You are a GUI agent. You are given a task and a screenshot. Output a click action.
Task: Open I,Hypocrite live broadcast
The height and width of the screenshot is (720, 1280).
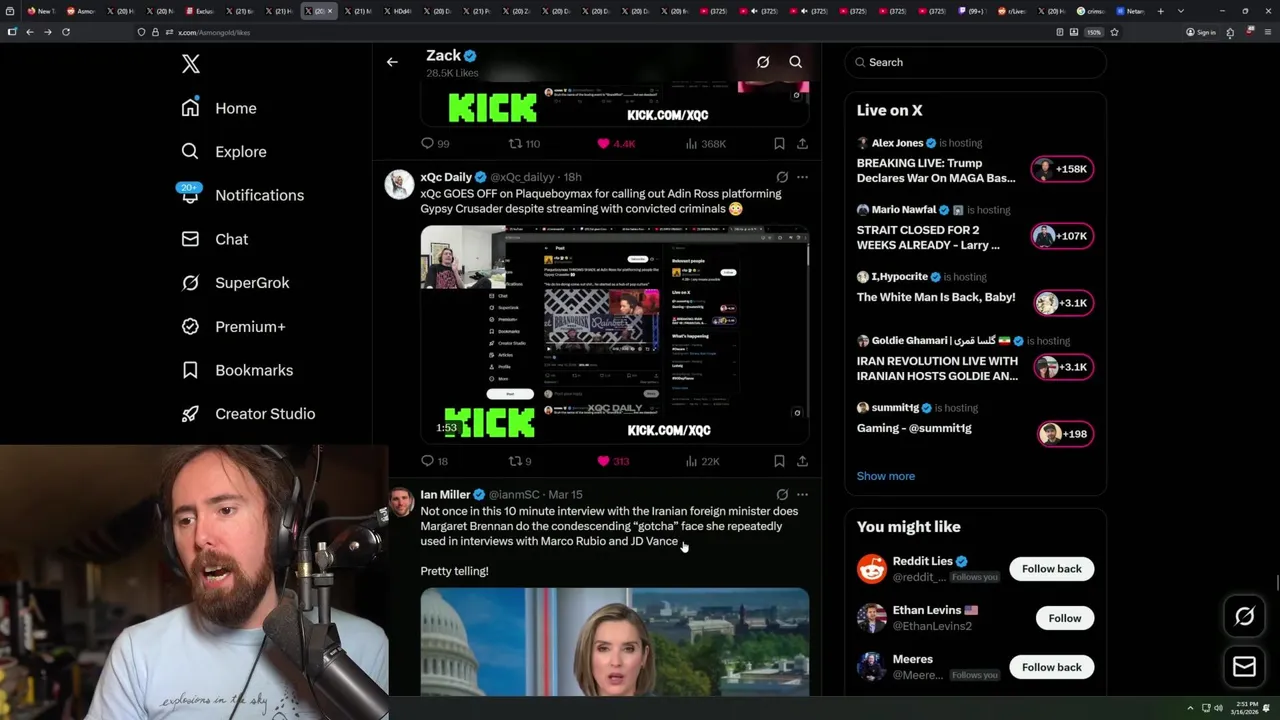point(936,297)
